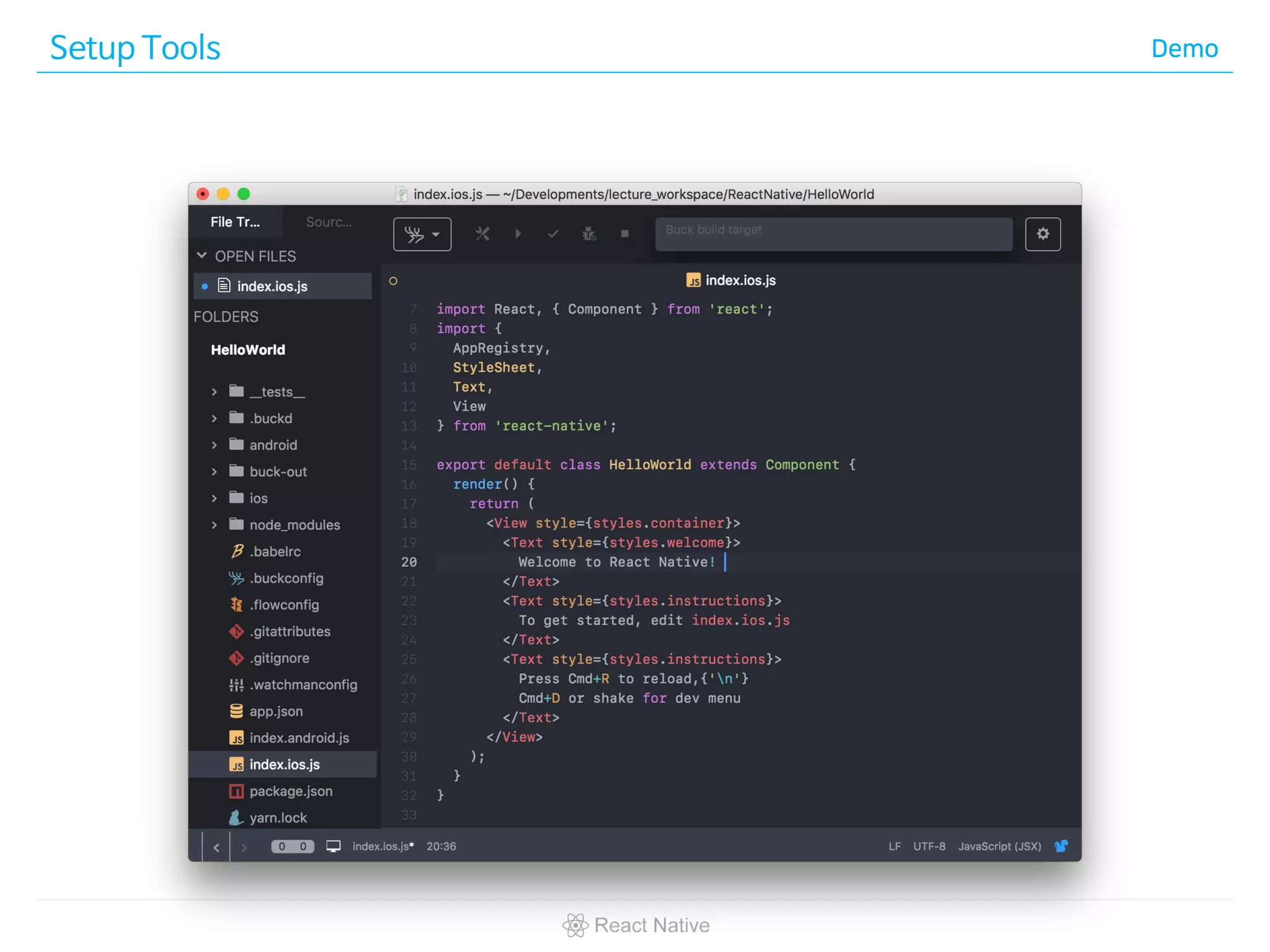Click the file icon in the title bar
The image size is (1270, 952).
[402, 194]
